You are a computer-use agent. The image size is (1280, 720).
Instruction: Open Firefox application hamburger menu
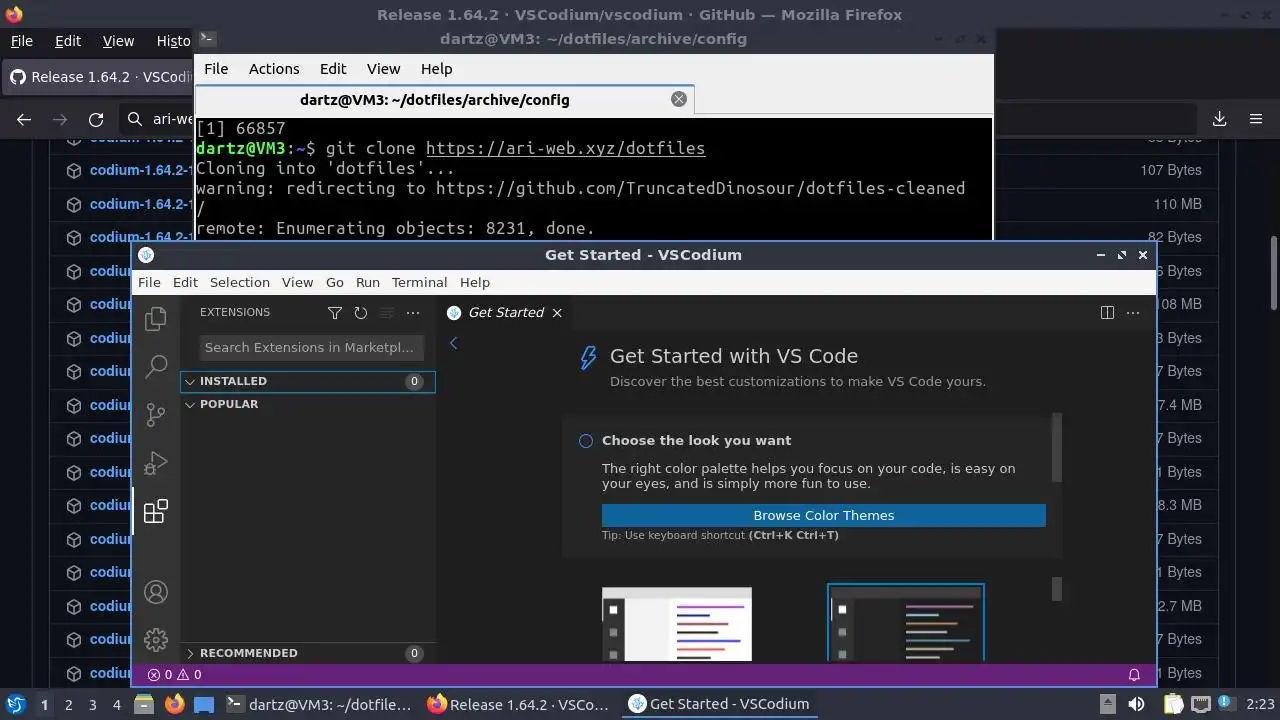pyautogui.click(x=1256, y=119)
